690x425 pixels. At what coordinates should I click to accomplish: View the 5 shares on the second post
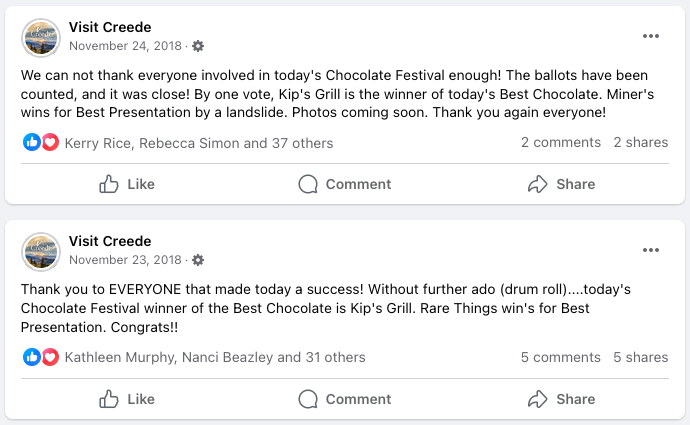point(641,357)
